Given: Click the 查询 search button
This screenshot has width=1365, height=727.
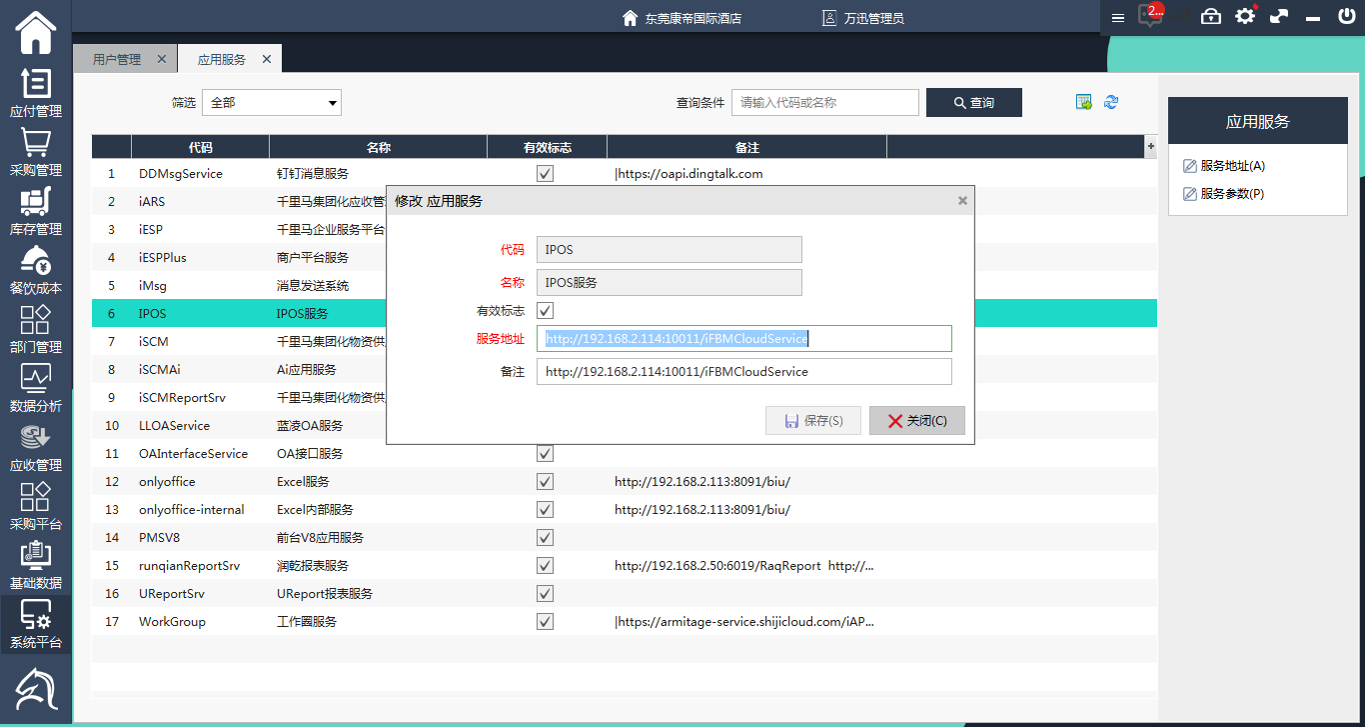Looking at the screenshot, I should 973,102.
